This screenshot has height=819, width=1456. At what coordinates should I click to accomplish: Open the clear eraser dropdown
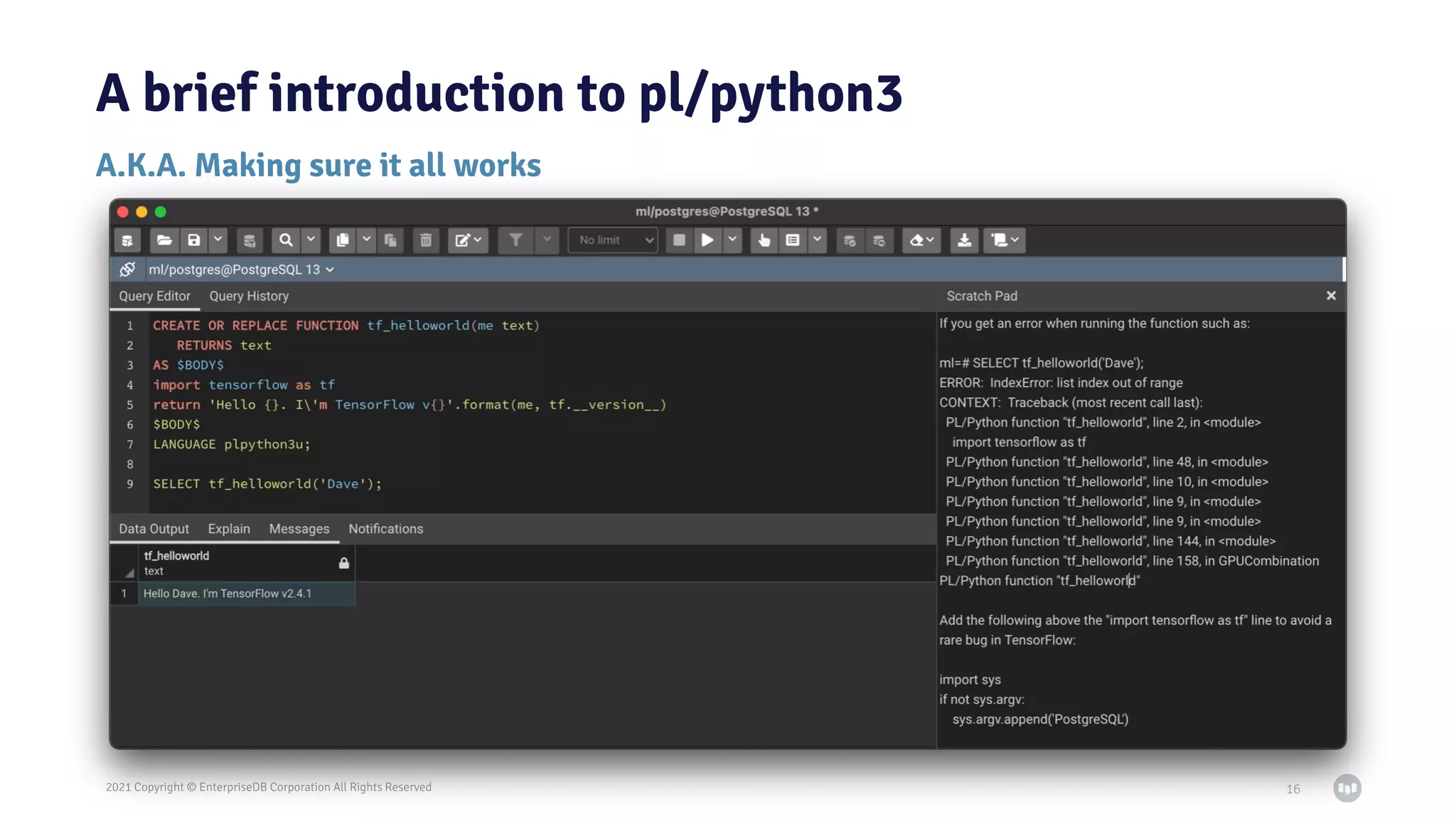[x=922, y=240]
